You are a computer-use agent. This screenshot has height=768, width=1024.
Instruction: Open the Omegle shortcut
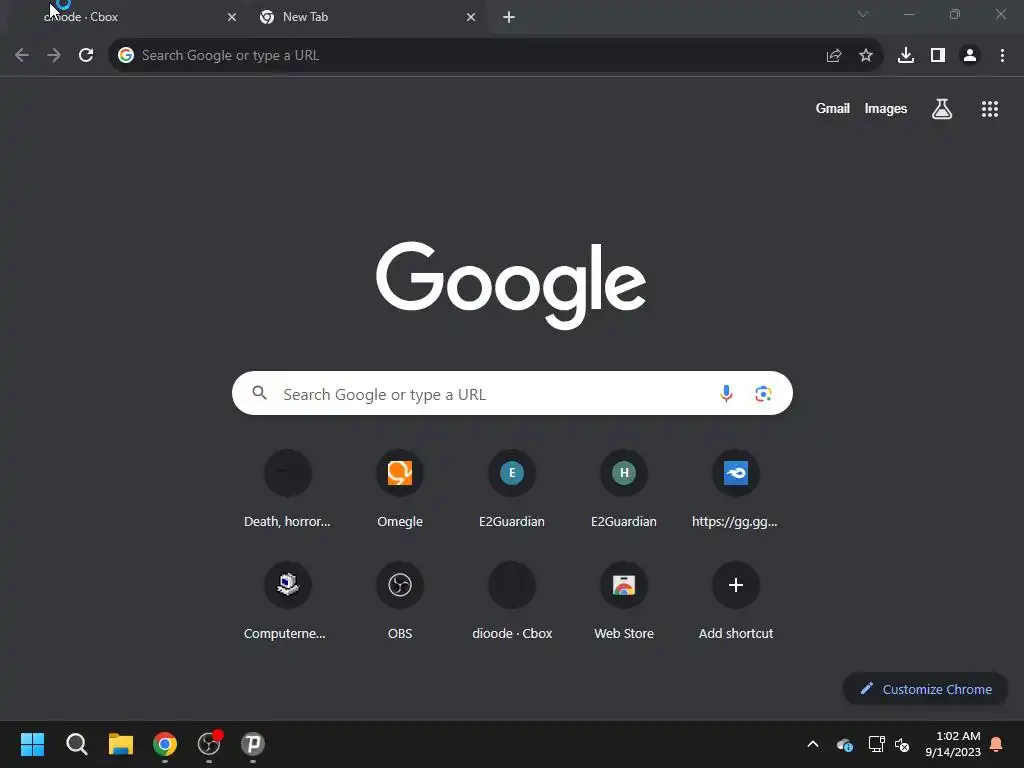(x=400, y=488)
